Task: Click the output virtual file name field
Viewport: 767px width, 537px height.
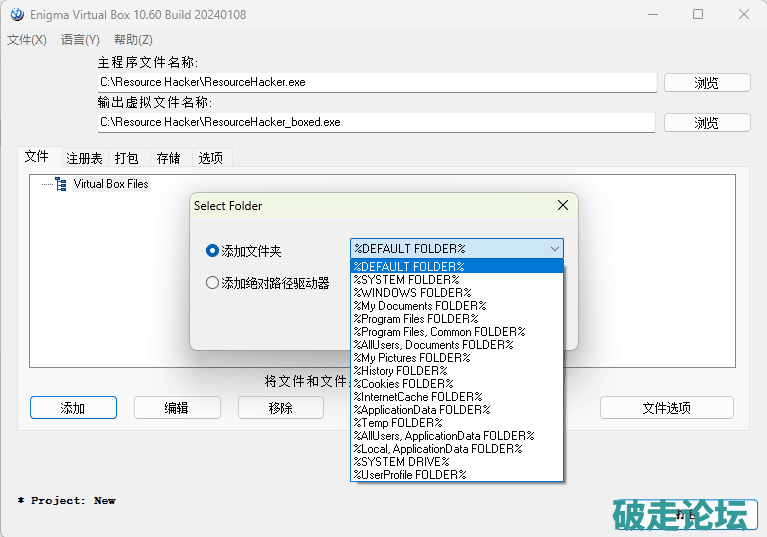Action: 376,122
